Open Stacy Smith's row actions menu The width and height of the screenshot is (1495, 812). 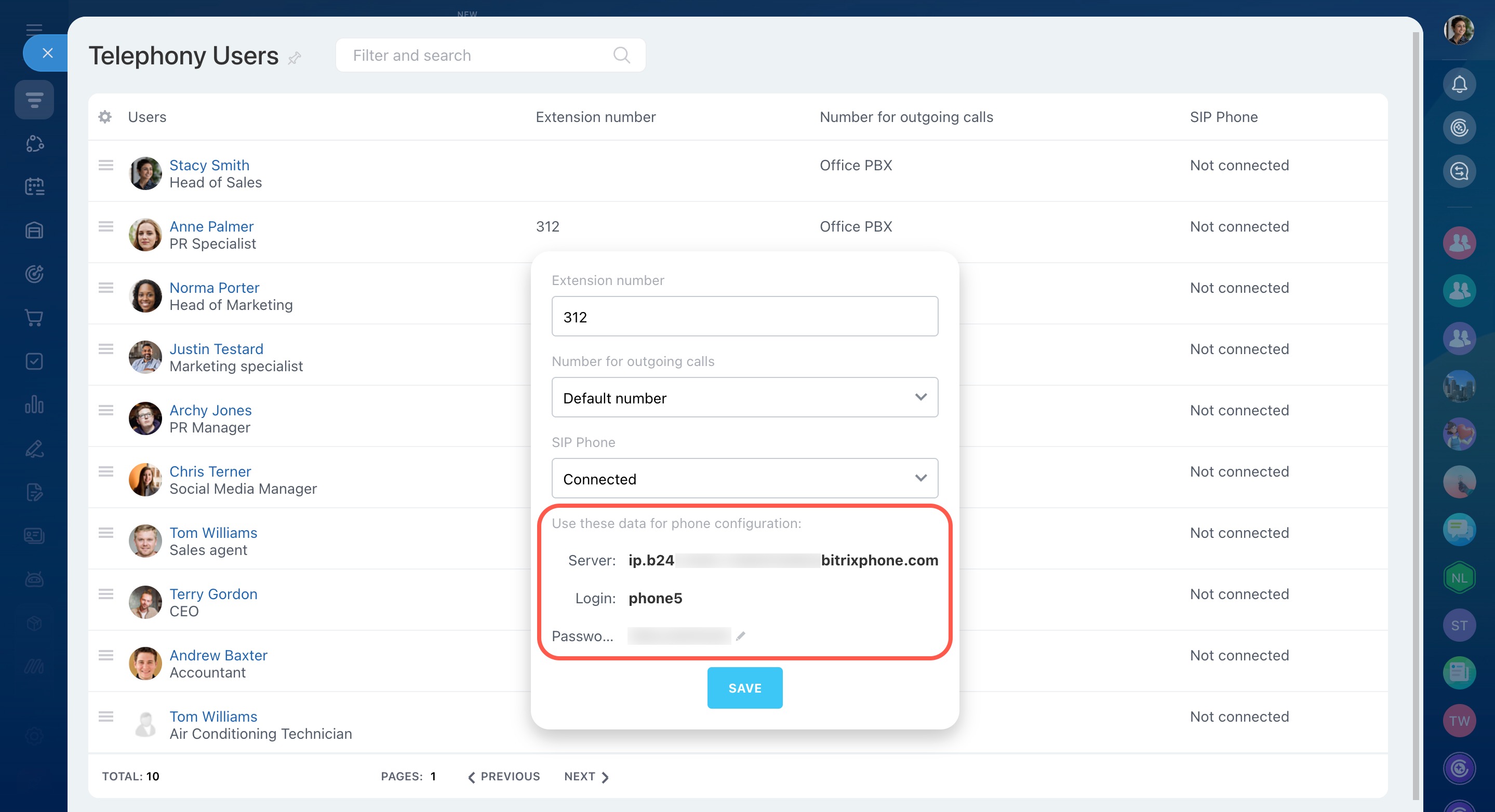tap(105, 165)
